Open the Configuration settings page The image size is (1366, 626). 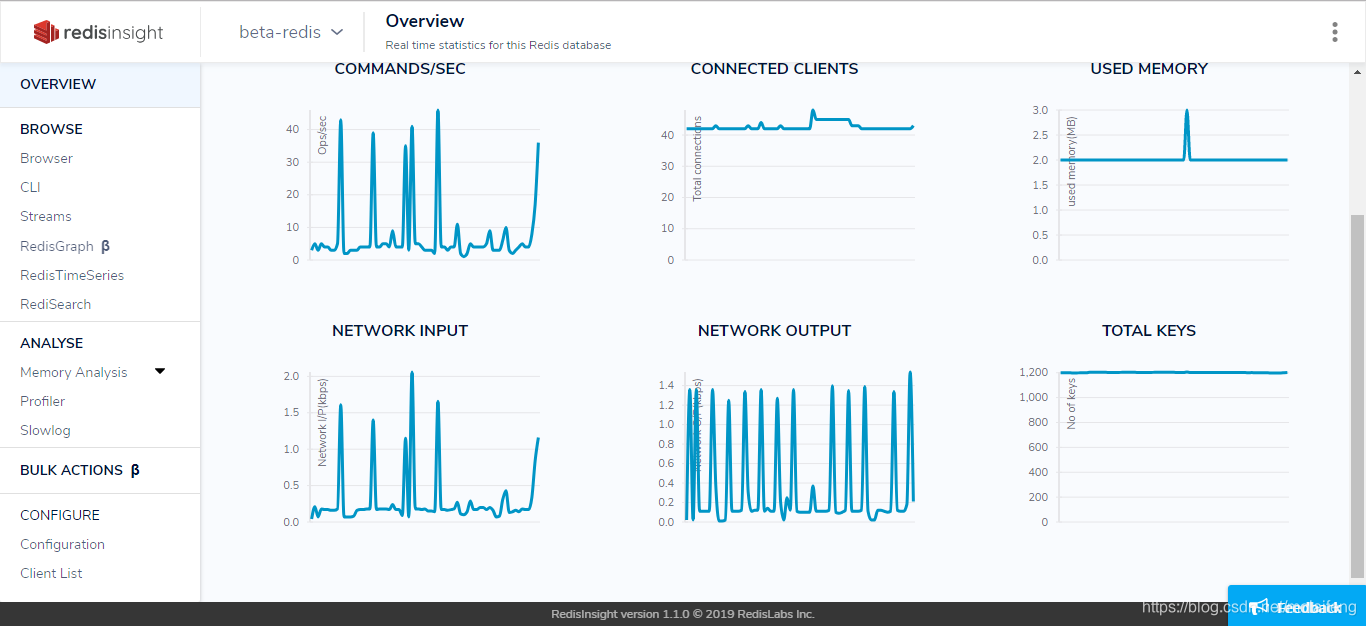[x=62, y=544]
